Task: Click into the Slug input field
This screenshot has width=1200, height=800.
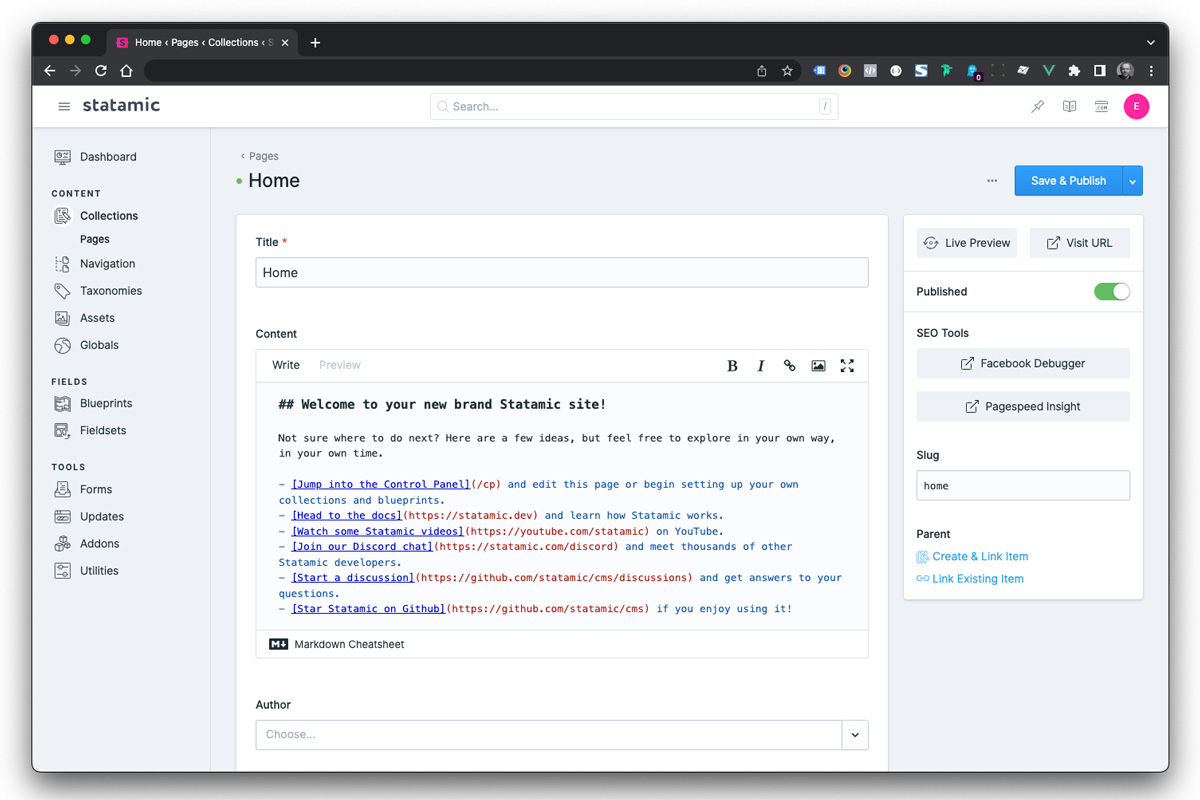Action: click(x=1023, y=486)
